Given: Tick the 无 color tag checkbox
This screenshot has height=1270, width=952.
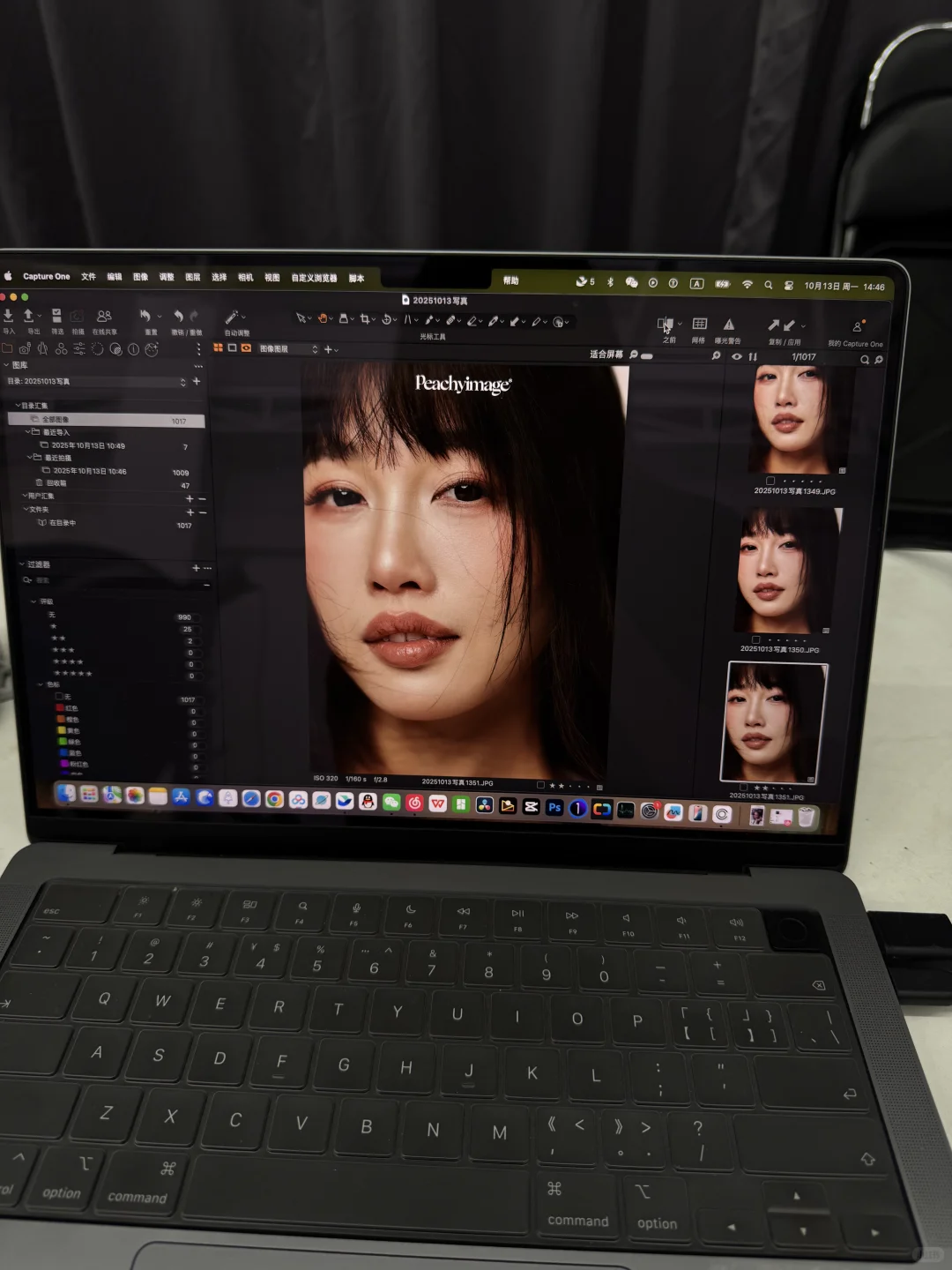Looking at the screenshot, I should 60,697.
